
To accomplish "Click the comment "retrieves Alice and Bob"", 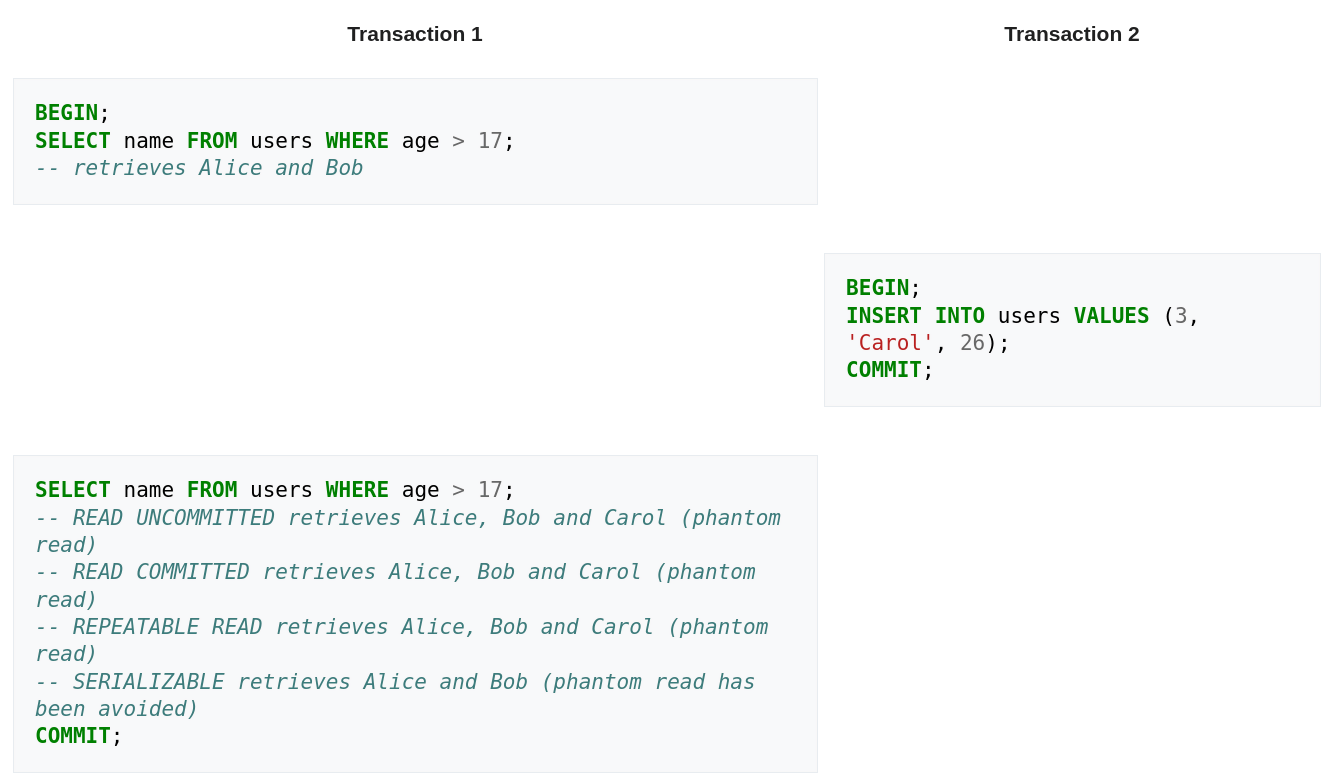I will pyautogui.click(x=198, y=168).
